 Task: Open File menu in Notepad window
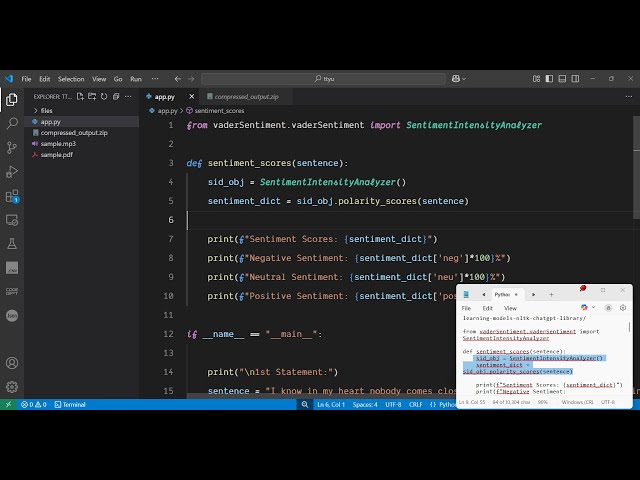[466, 308]
